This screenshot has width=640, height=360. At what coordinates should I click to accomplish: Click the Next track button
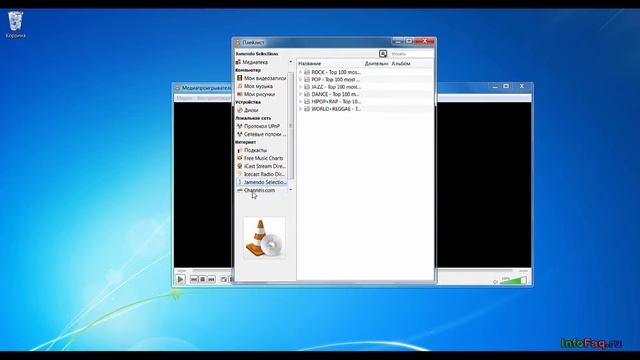[211, 279]
